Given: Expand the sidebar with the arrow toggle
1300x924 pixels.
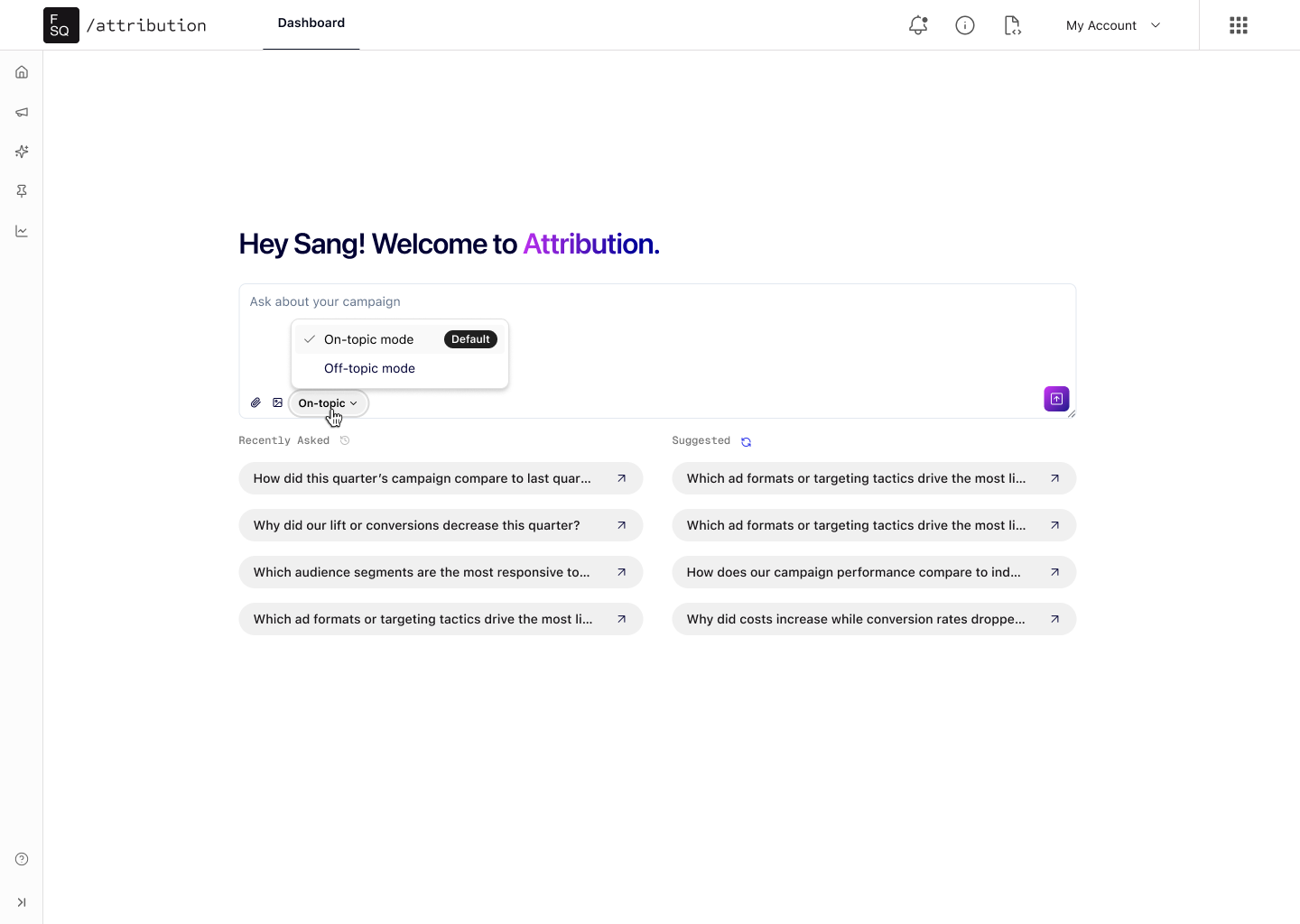Looking at the screenshot, I should click(x=22, y=902).
